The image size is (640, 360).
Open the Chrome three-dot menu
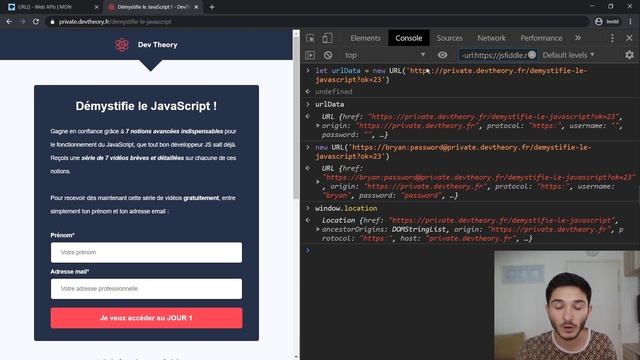[631, 22]
